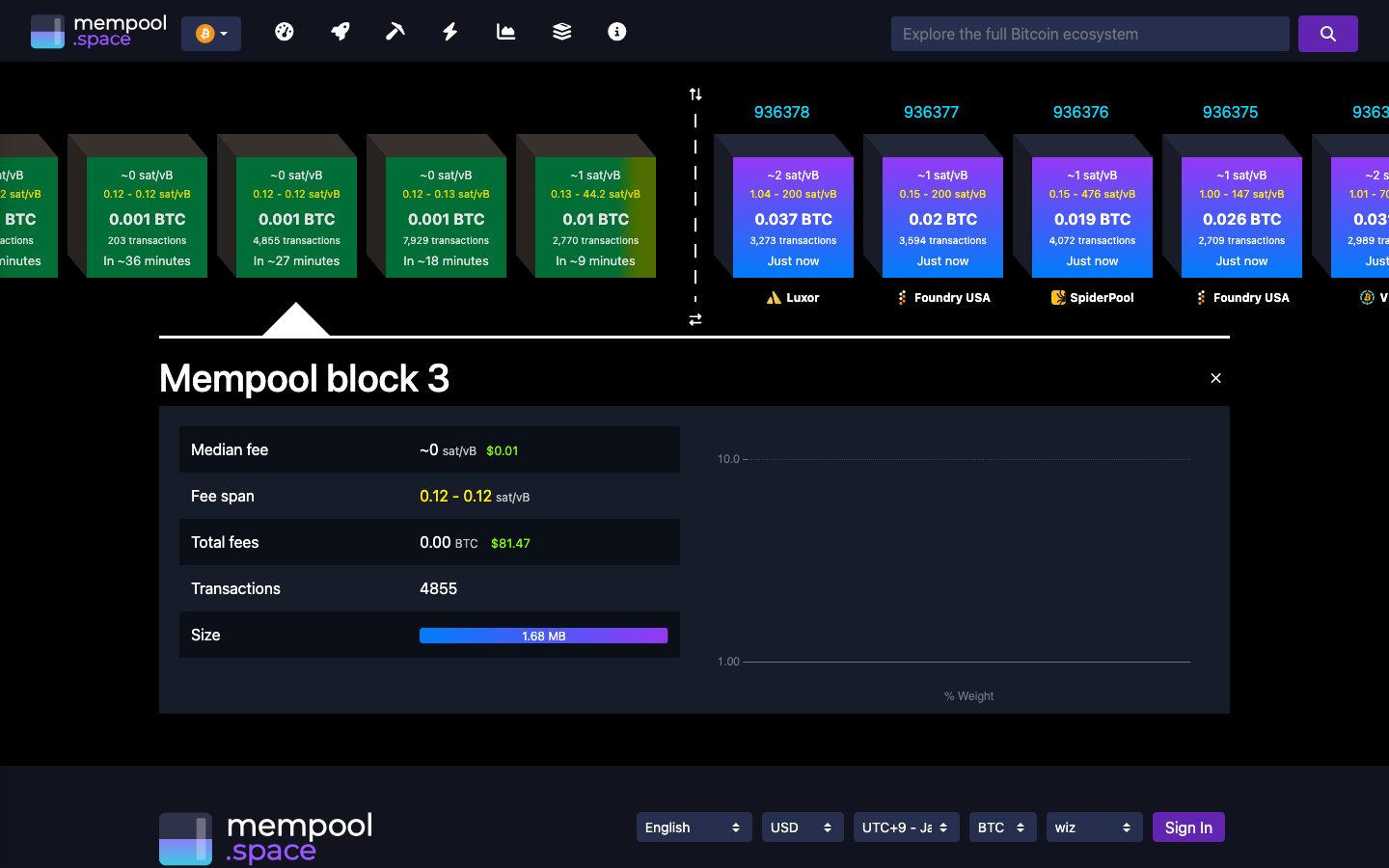This screenshot has width=1389, height=868.
Task: Click the rocket Accelerator icon
Action: [x=340, y=31]
